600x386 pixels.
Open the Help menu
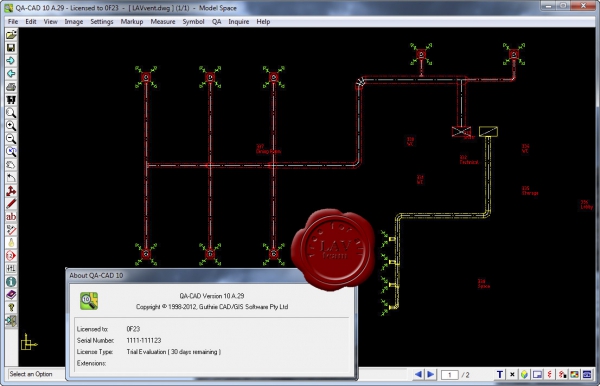263,22
